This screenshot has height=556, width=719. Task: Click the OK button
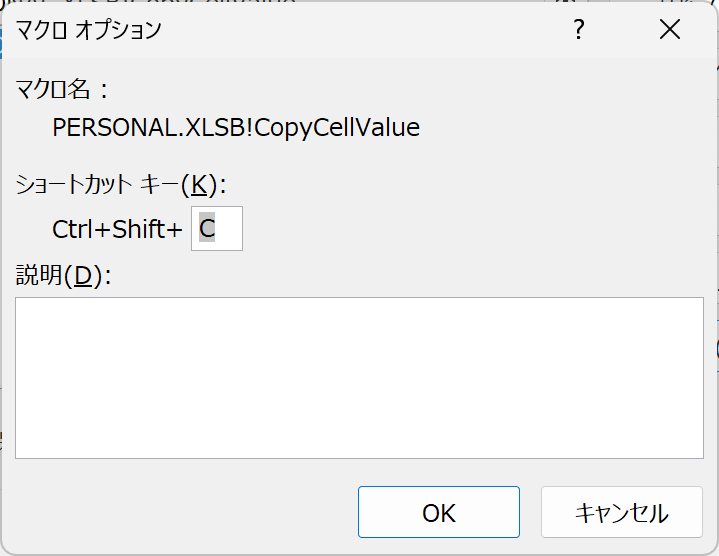point(439,512)
